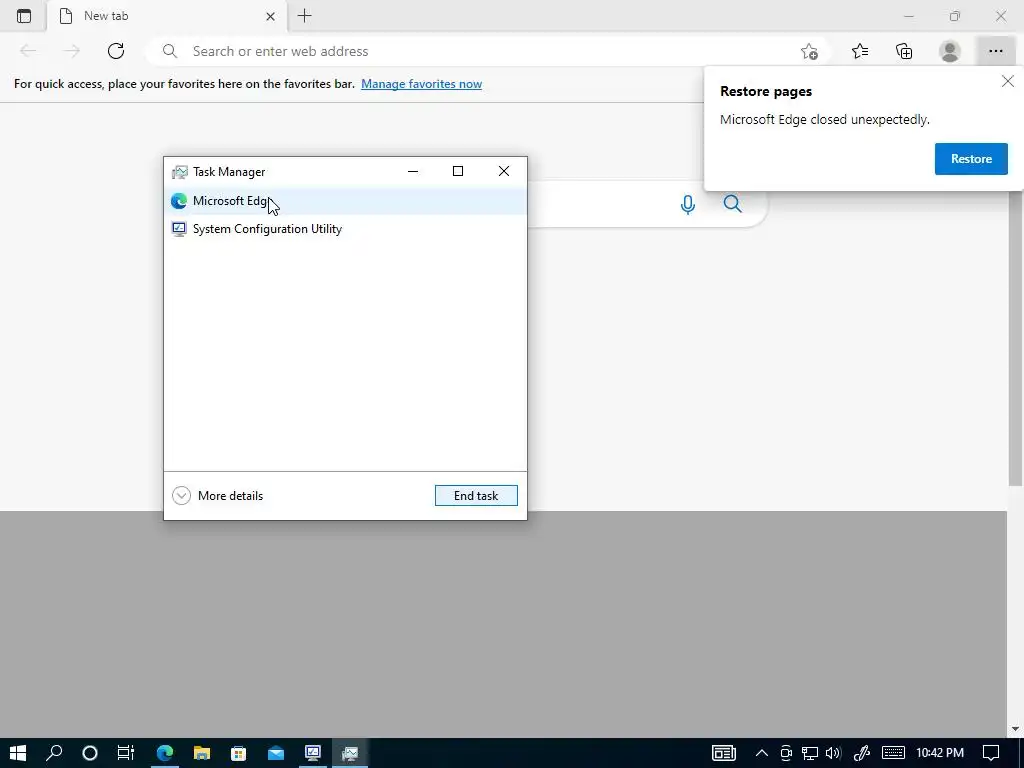Screen dimensions: 1024x768
Task: Show hidden tray icons chevron
Action: (x=761, y=753)
